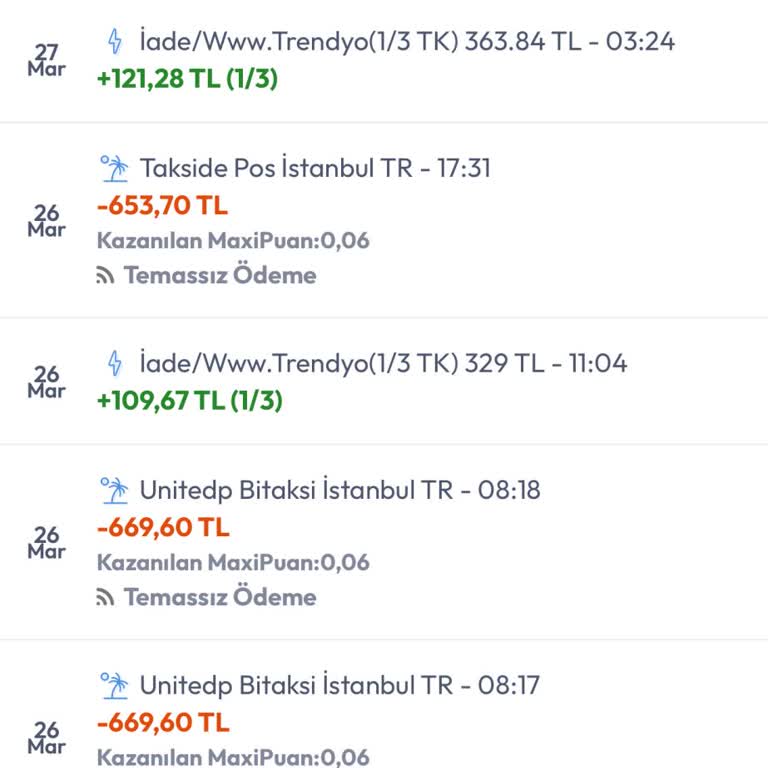768x768 pixels.
Task: Tap the palm tree icon for Takside Pos
Action: click(x=115, y=167)
